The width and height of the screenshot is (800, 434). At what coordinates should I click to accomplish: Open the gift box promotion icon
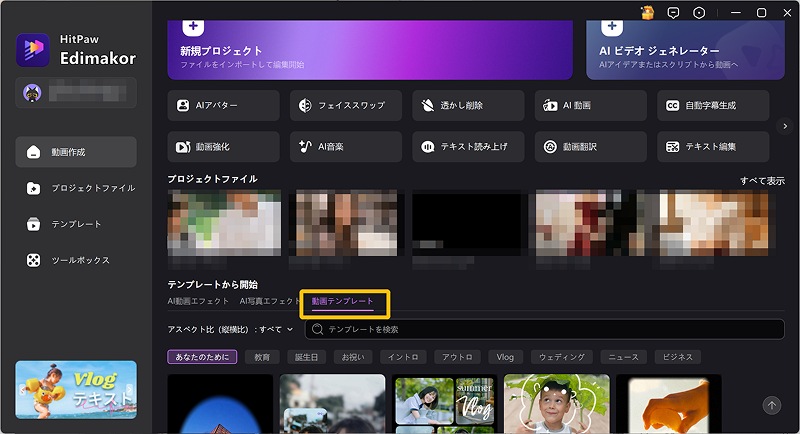(647, 13)
